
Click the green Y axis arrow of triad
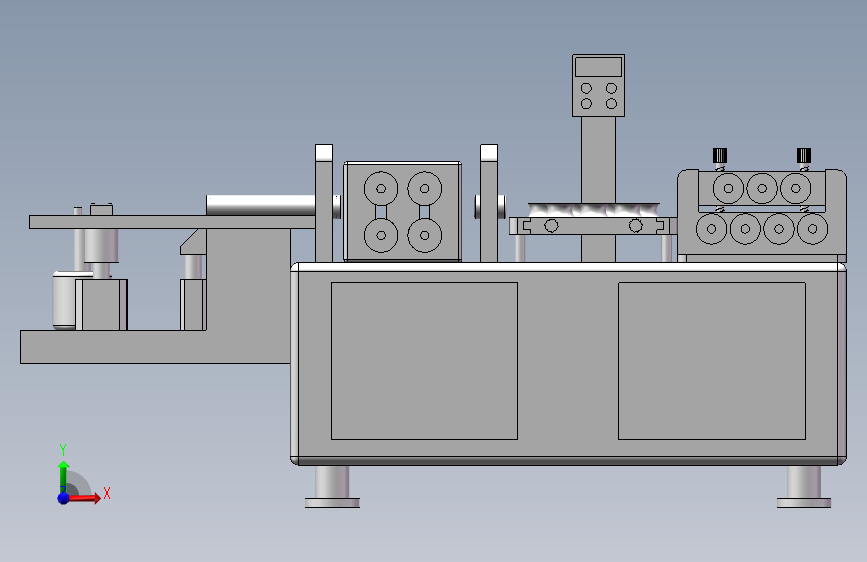click(63, 475)
